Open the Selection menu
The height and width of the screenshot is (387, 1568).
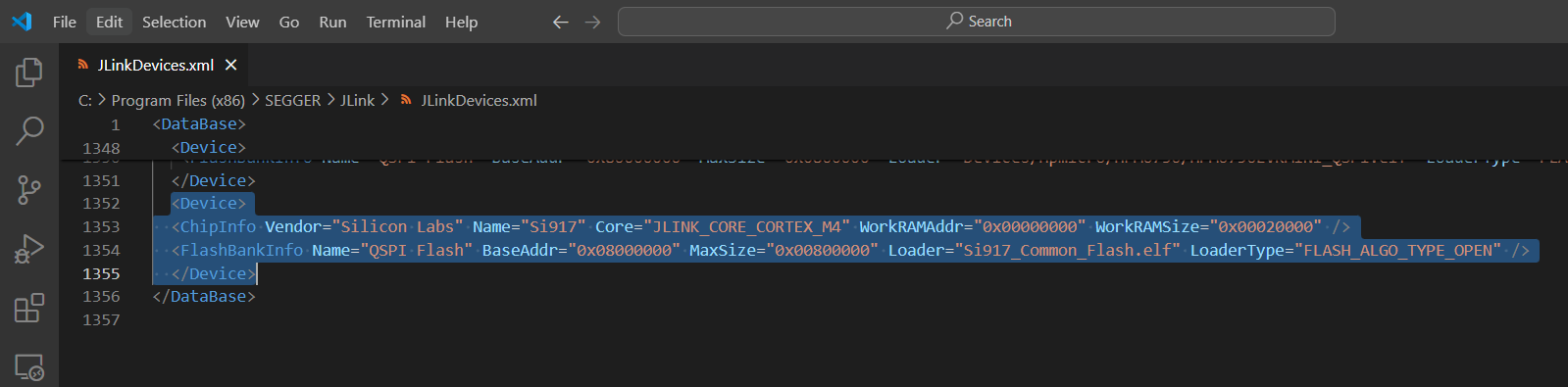174,22
